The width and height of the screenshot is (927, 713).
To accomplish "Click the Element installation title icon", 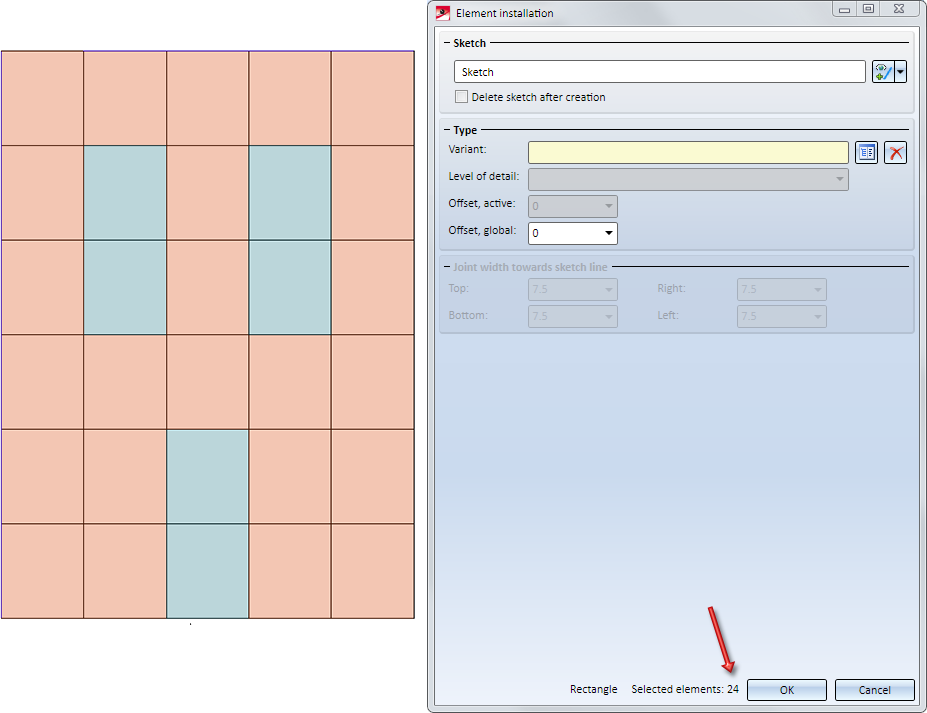I will click(443, 13).
